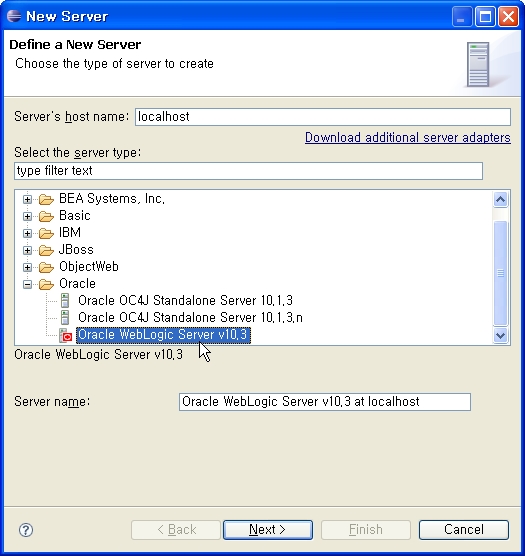This screenshot has width=525, height=556.
Task: Collapse the Oracle tree node
Action: (27, 284)
